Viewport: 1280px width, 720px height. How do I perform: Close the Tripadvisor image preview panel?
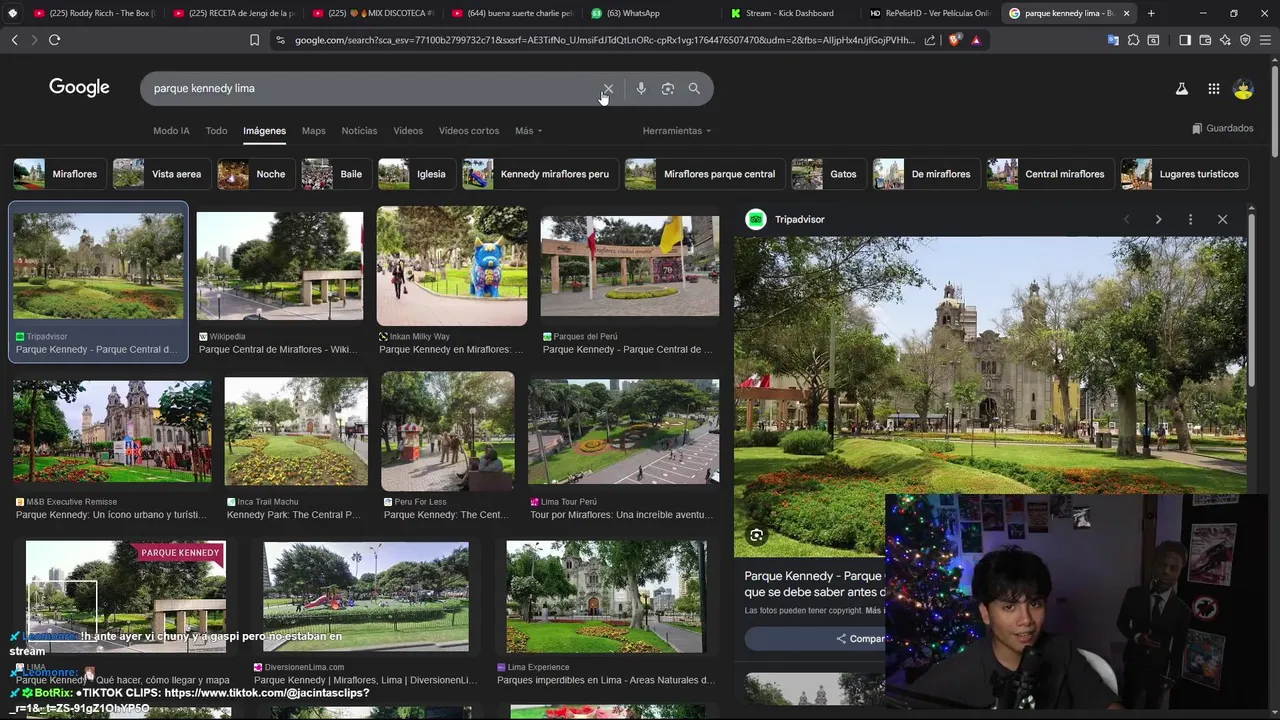1222,219
